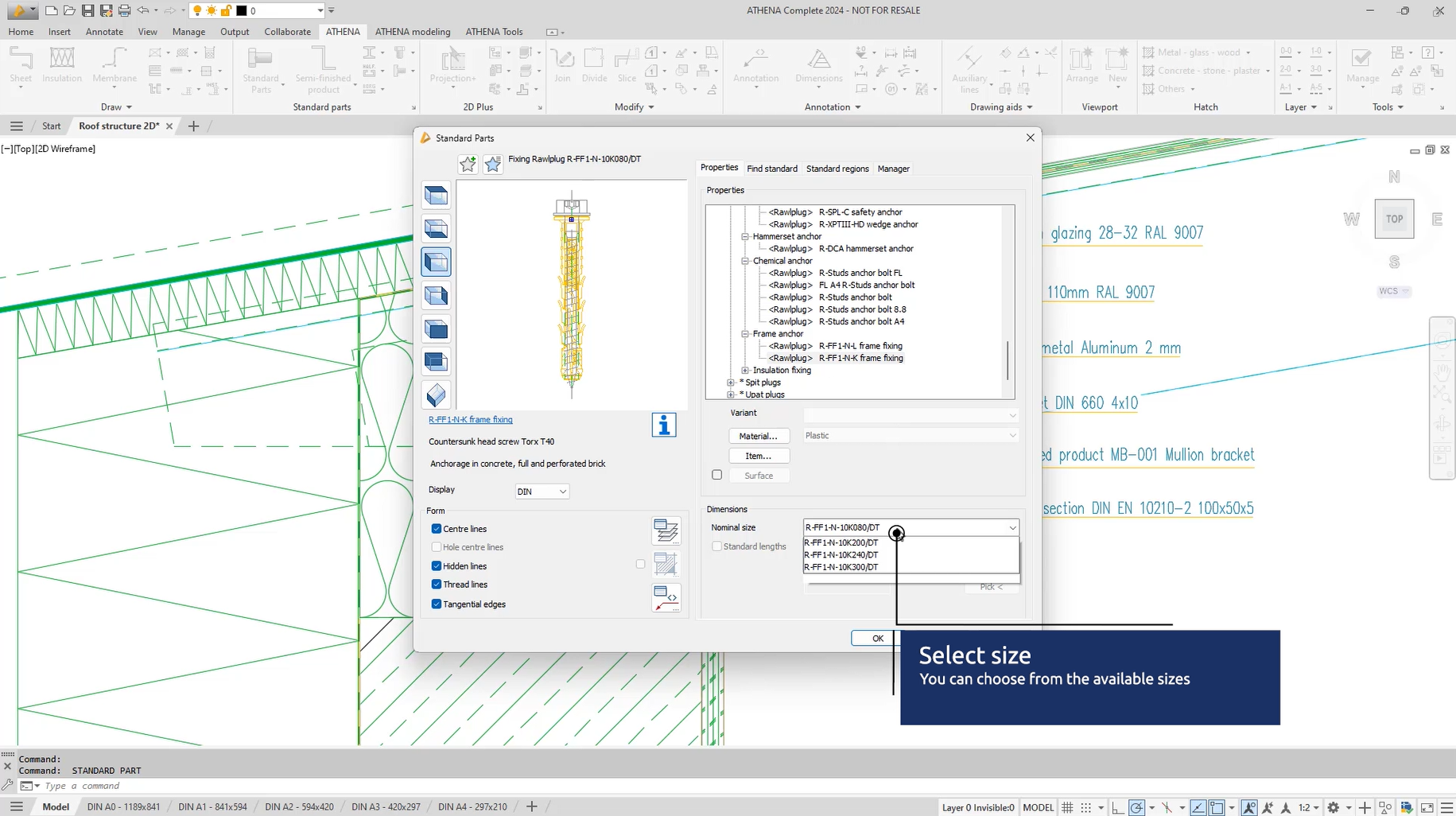Expand the Insulation fixing tree node
Image resolution: width=1456 pixels, height=816 pixels.
745,371
